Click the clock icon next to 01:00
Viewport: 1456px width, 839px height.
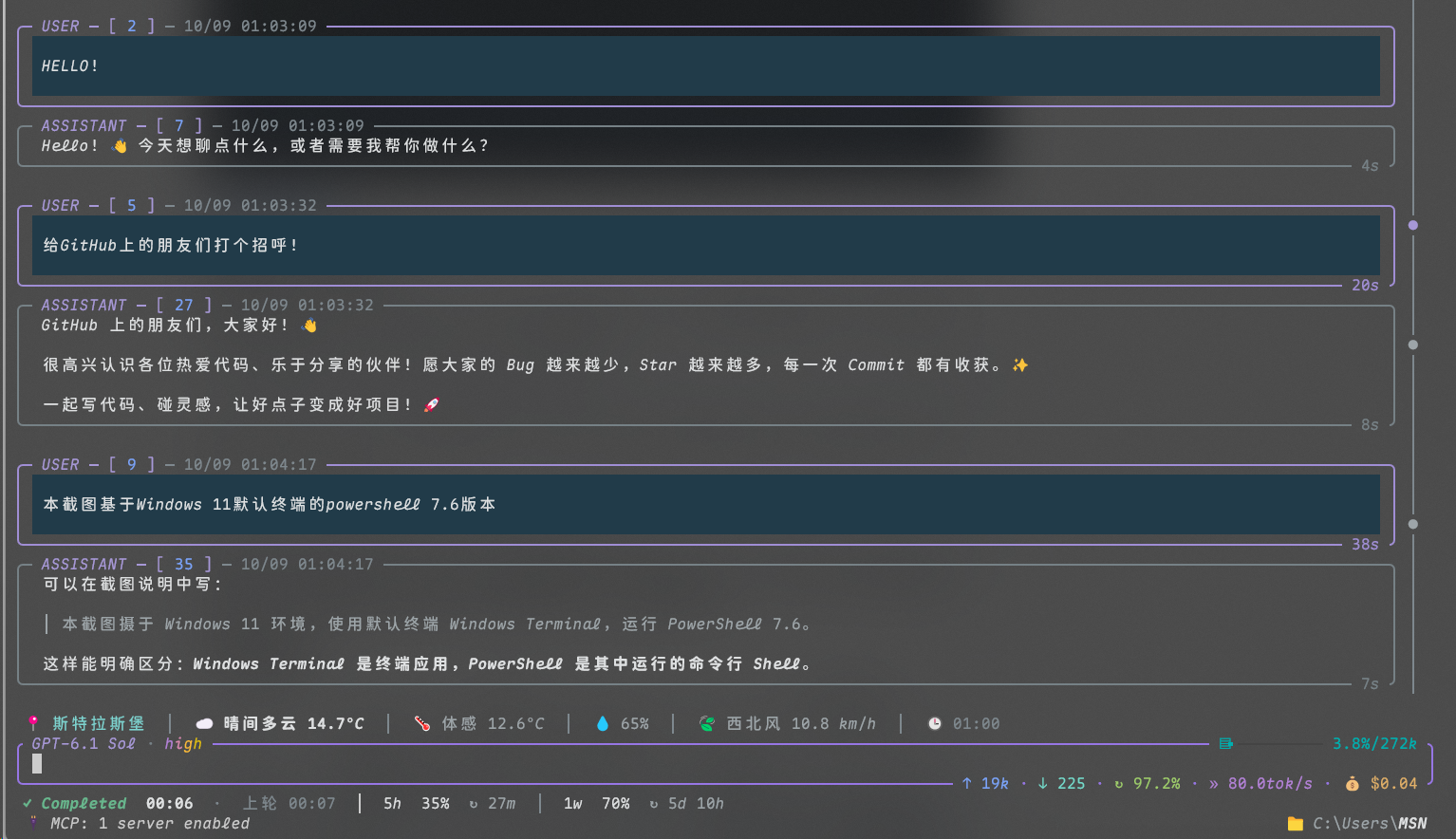935,723
